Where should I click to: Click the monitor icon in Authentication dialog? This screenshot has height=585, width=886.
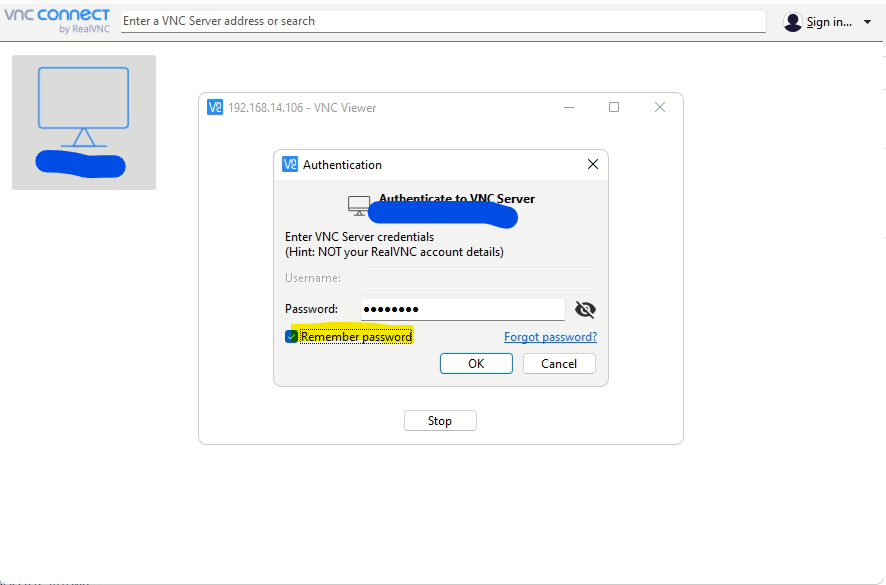click(x=358, y=205)
